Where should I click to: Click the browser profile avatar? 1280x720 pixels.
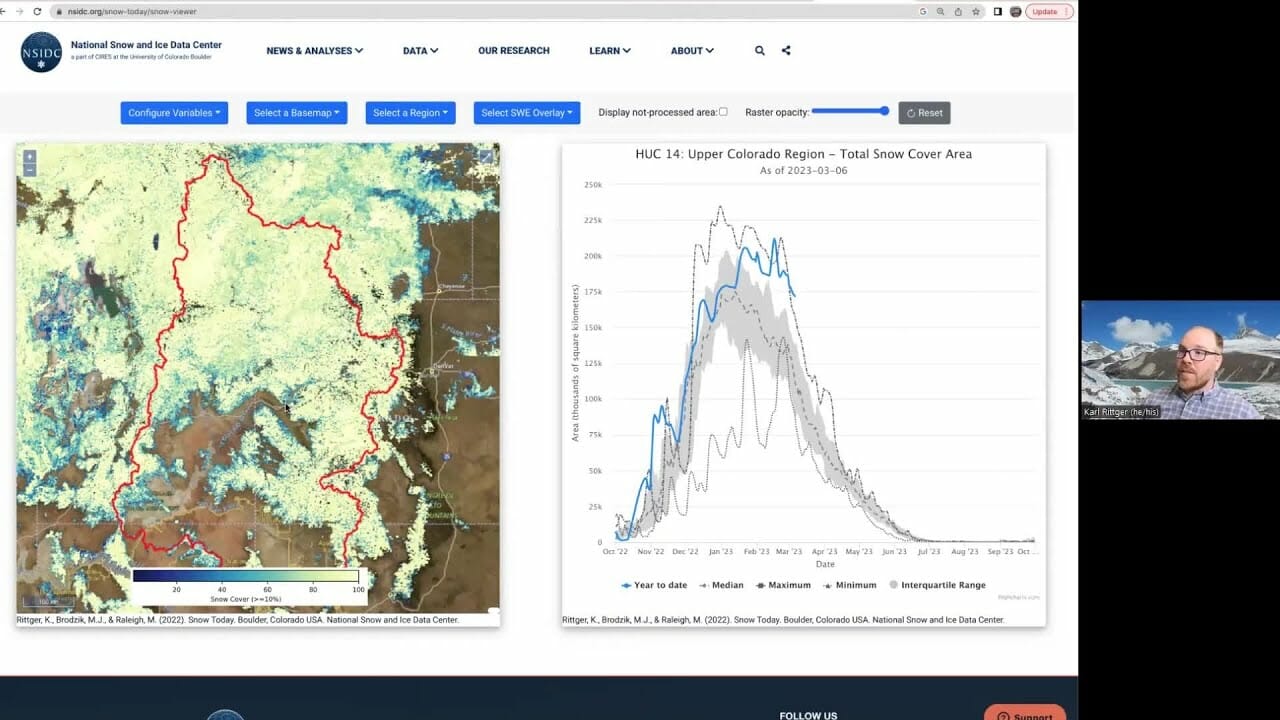pyautogui.click(x=1015, y=11)
